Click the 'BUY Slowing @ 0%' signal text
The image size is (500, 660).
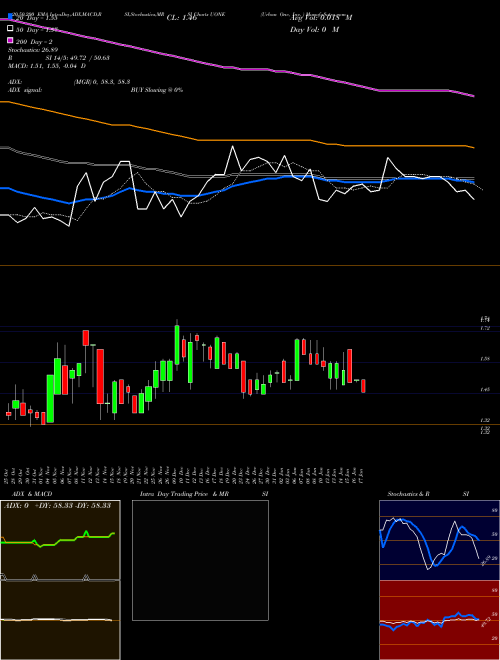pyautogui.click(x=157, y=90)
